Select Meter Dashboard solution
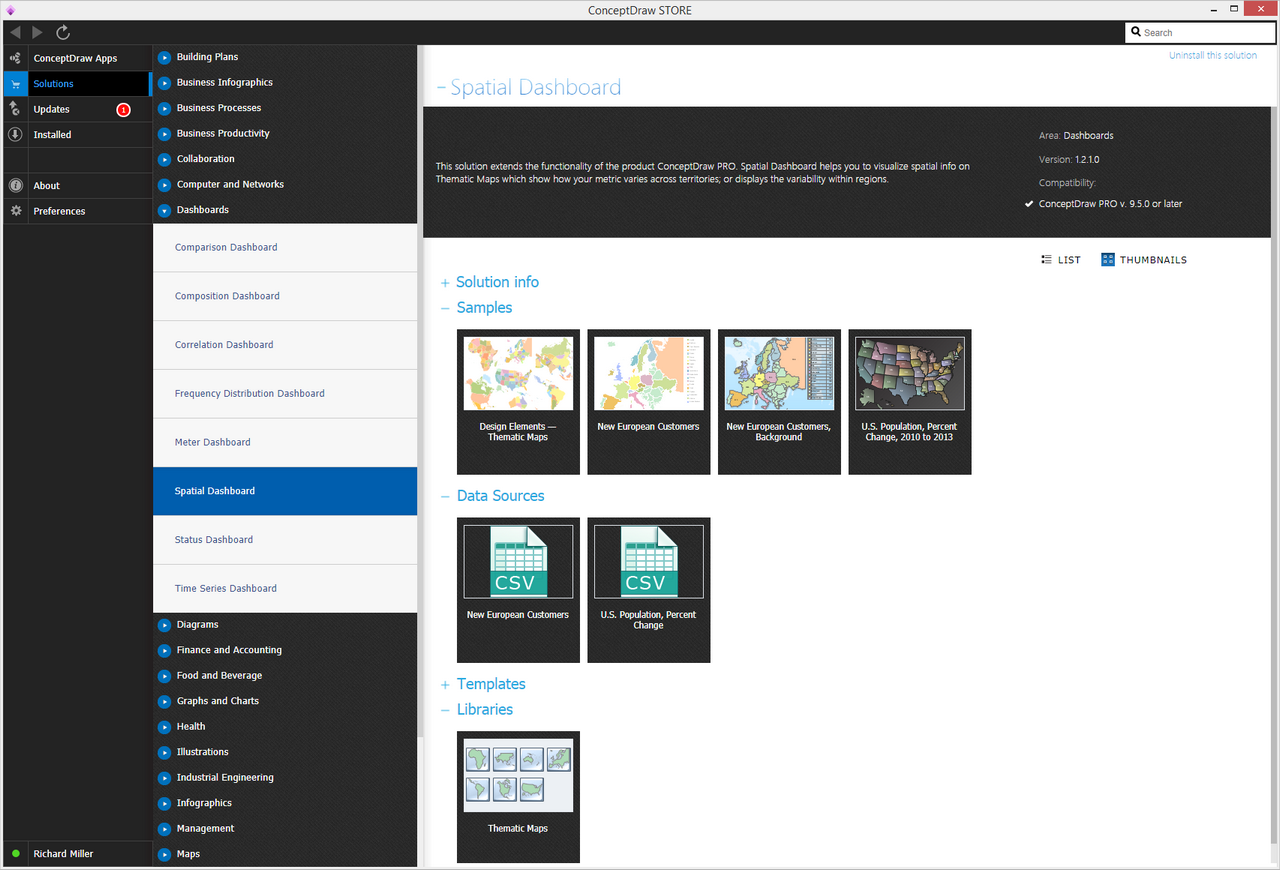The height and width of the screenshot is (870, 1280). click(x=285, y=442)
